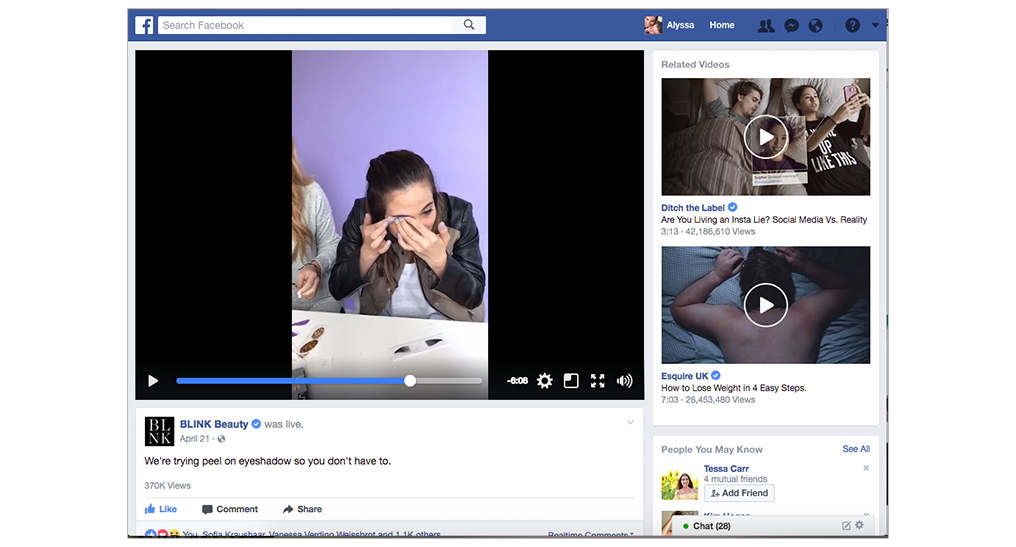Play the BLINK Beauty video
Viewport: 1016px width, 547px height.
[153, 380]
